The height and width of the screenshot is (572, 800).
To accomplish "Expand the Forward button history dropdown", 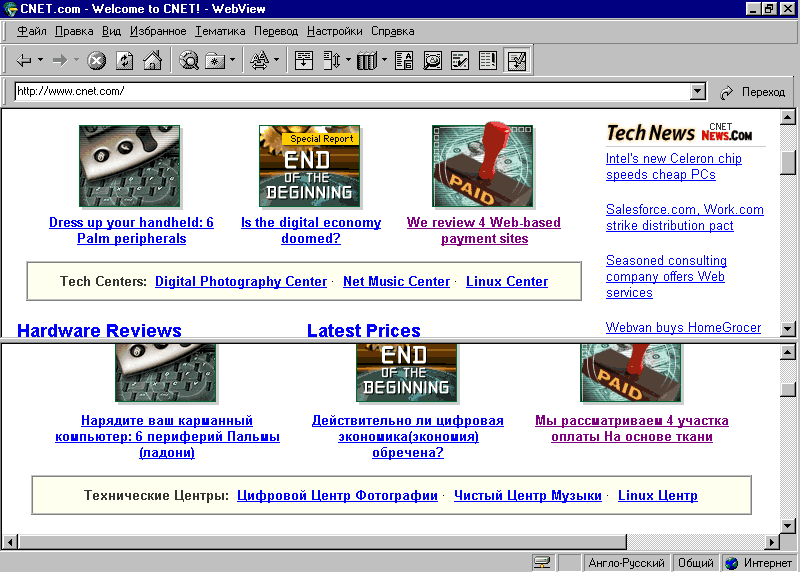I will 76,60.
